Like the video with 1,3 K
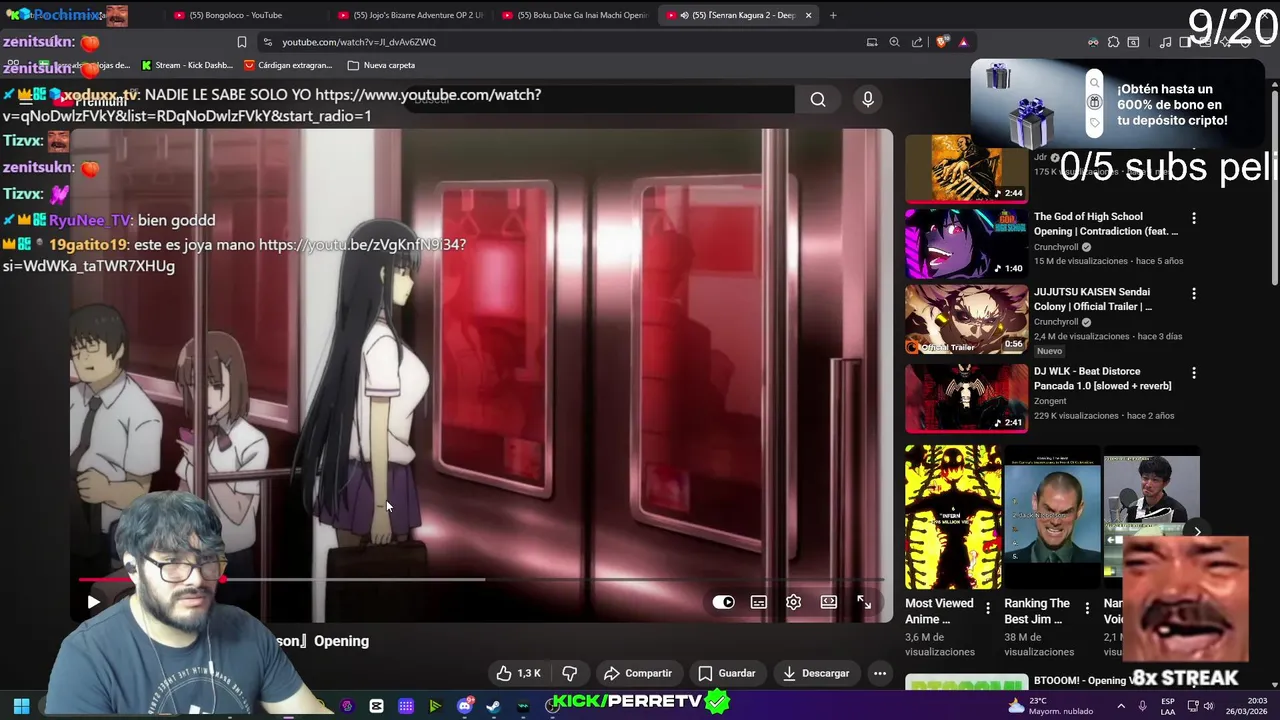 pos(518,673)
